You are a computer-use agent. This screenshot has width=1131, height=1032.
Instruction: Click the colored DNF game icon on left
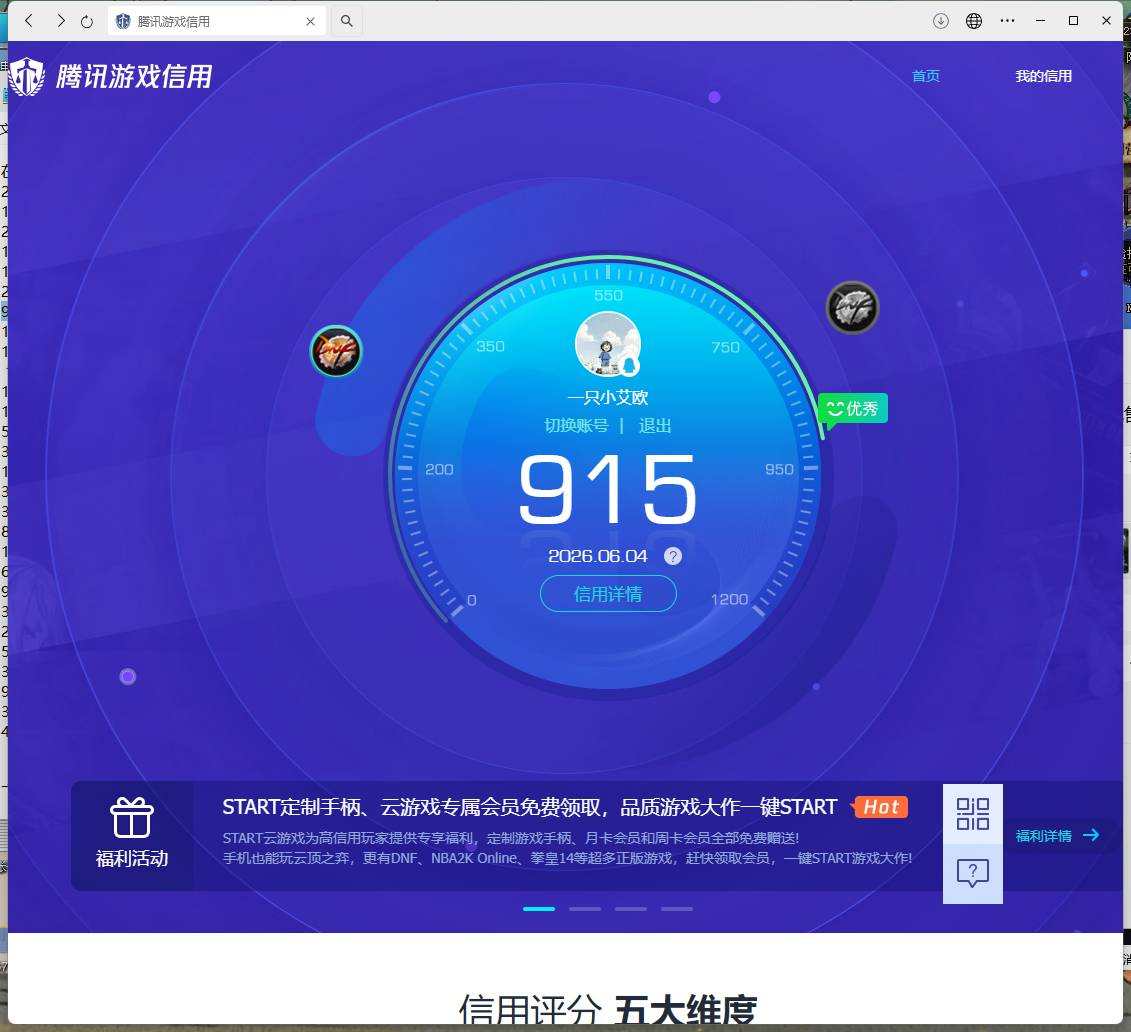(336, 351)
